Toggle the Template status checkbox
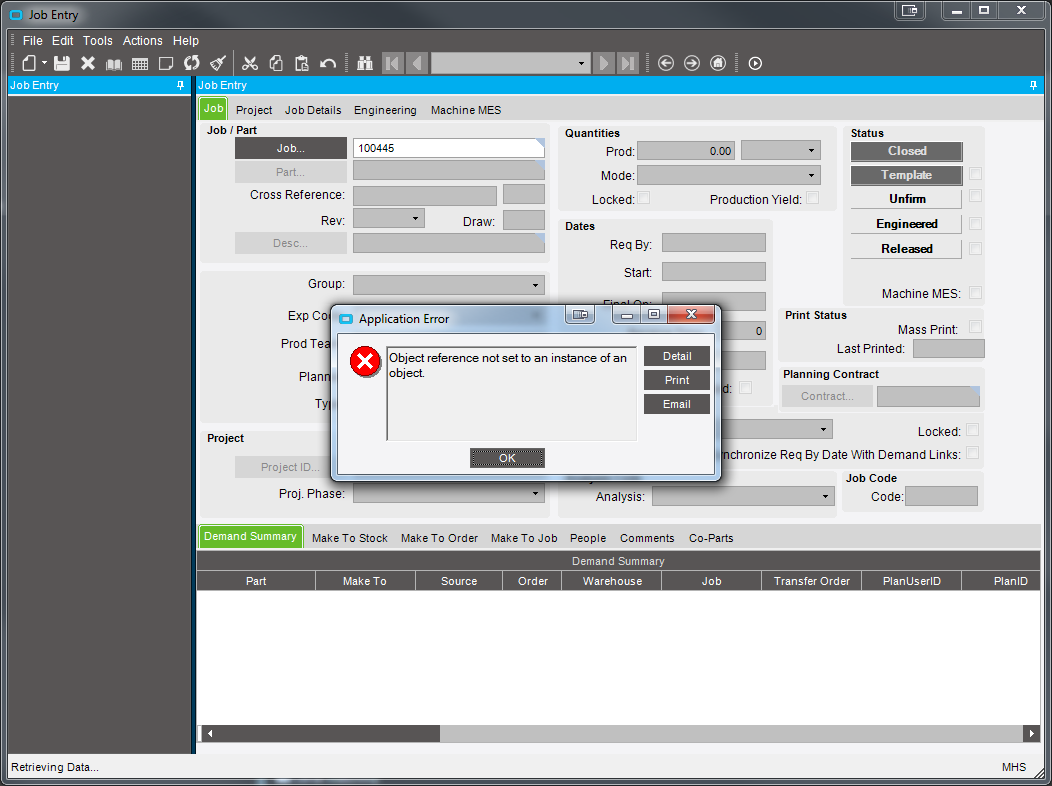The image size is (1052, 786). (x=976, y=174)
